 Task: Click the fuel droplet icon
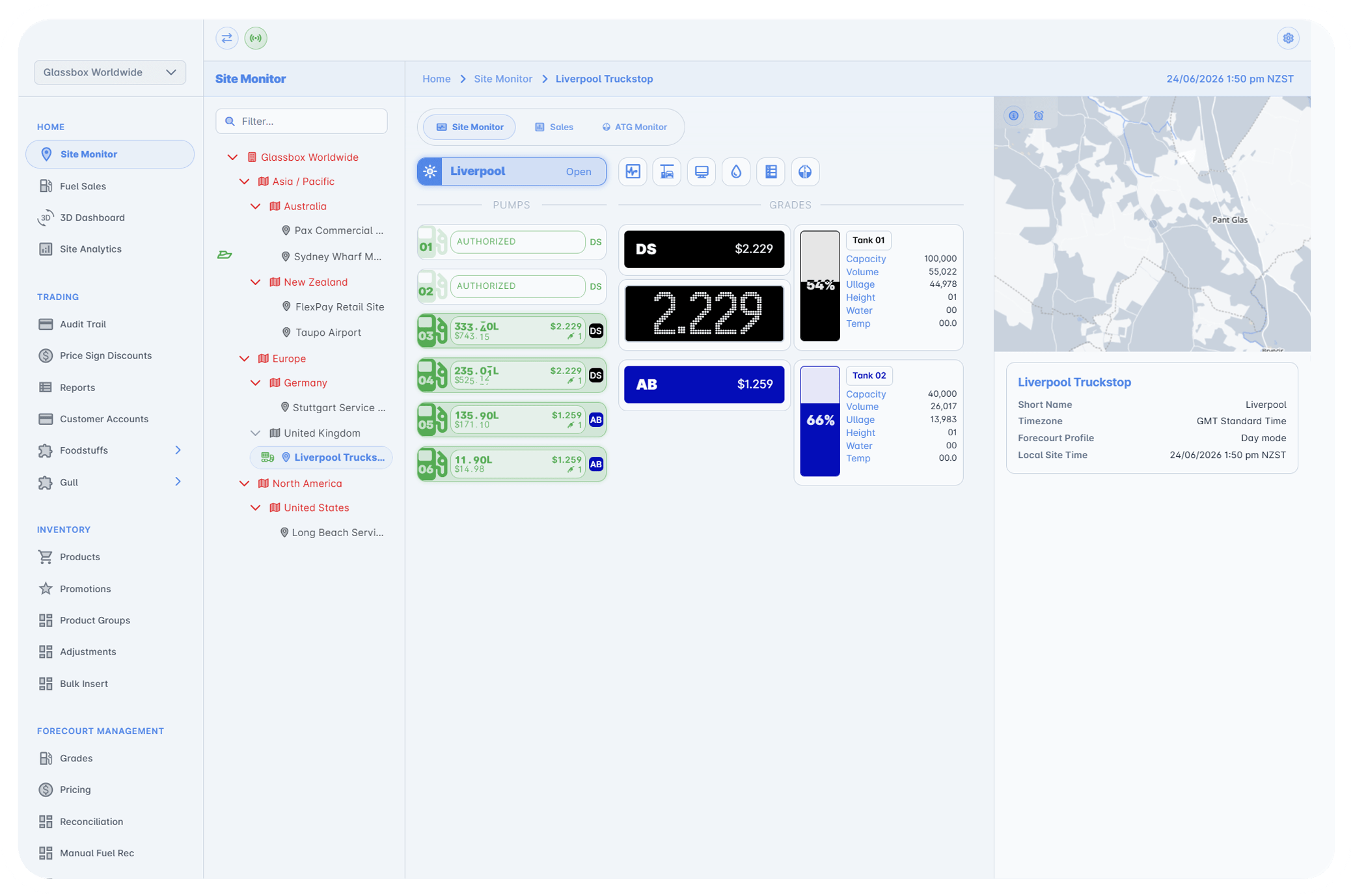[736, 172]
